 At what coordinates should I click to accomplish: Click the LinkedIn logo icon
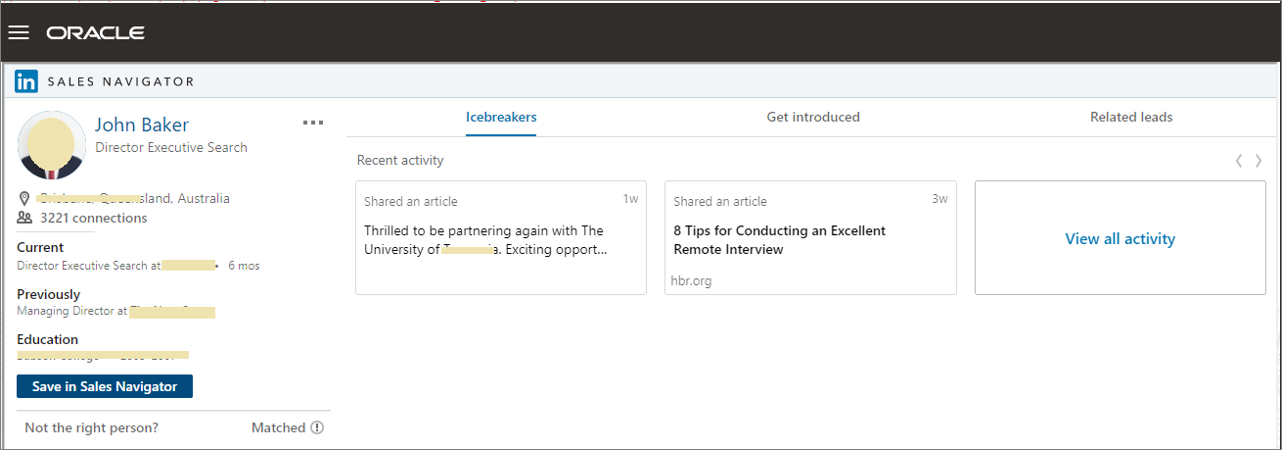pyautogui.click(x=27, y=81)
